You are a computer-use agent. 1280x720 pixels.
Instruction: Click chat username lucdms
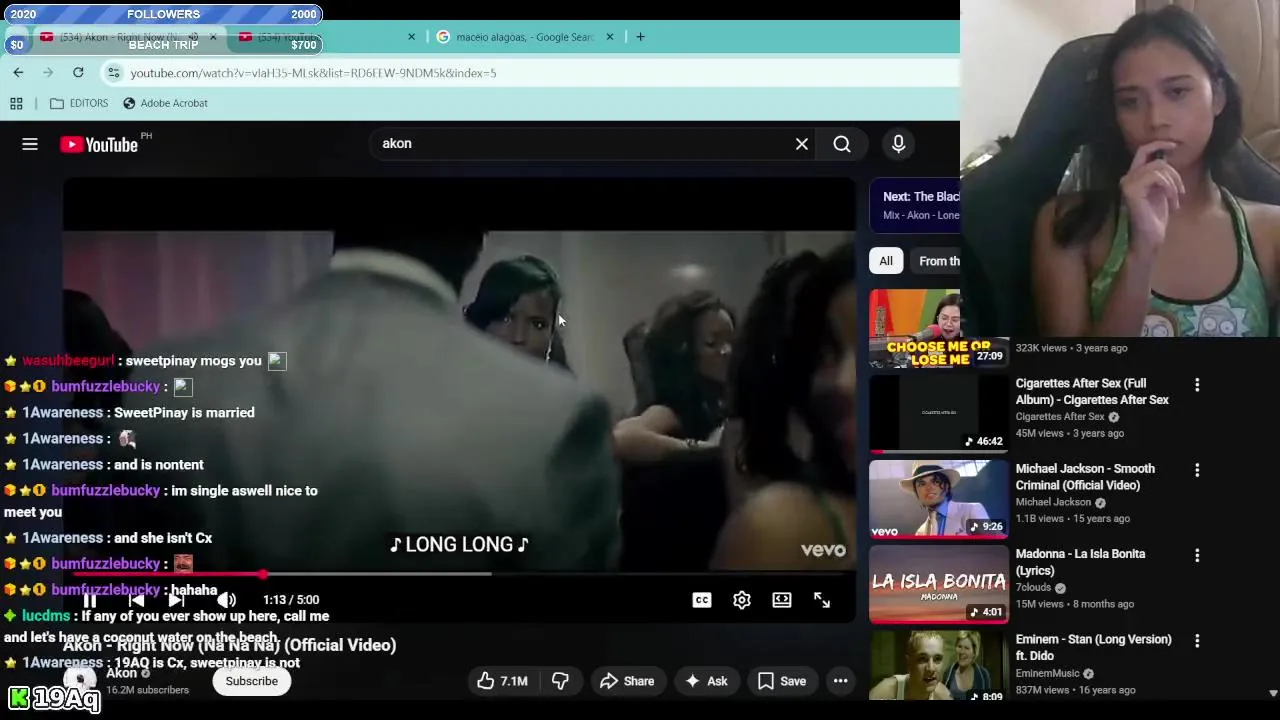click(46, 616)
